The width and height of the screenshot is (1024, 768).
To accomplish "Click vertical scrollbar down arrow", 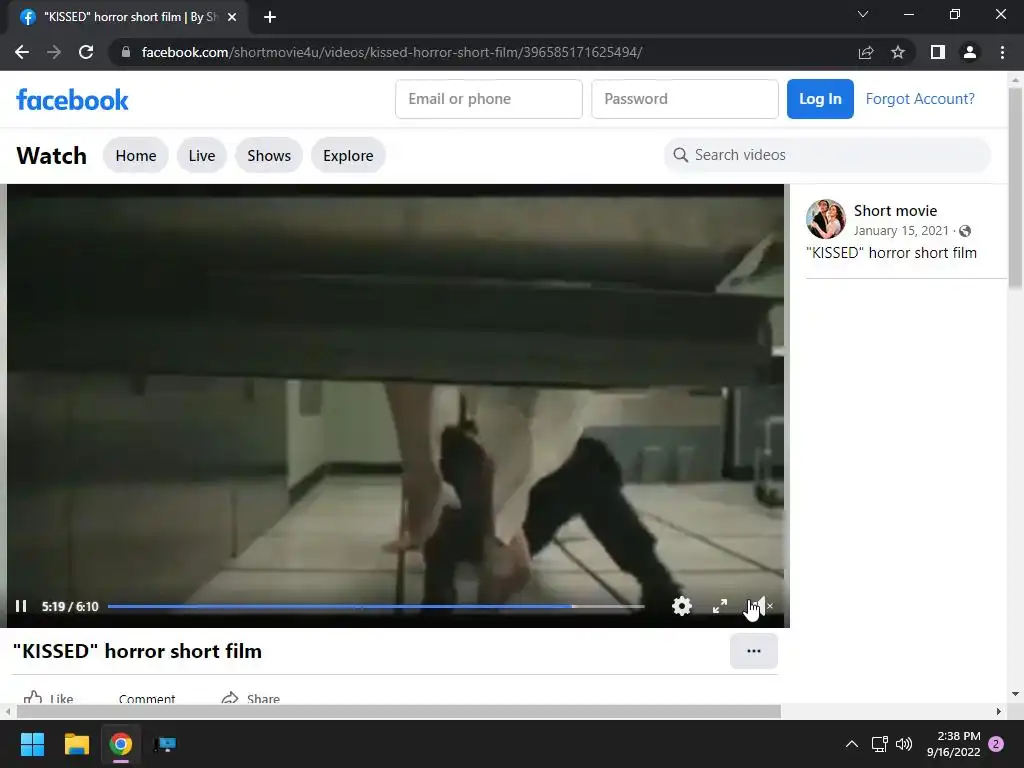I will point(1015,694).
